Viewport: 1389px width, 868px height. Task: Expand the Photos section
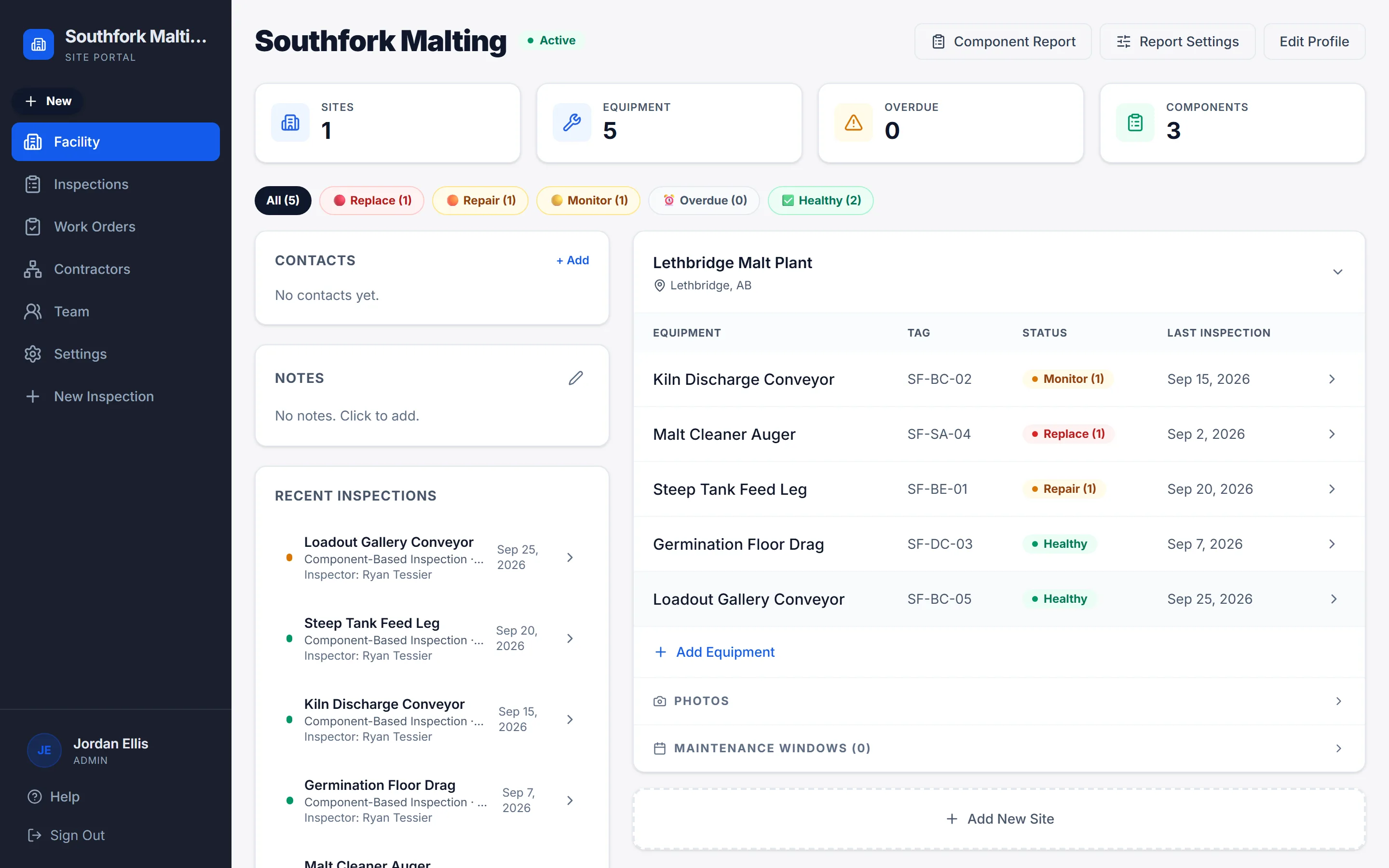coord(999,701)
